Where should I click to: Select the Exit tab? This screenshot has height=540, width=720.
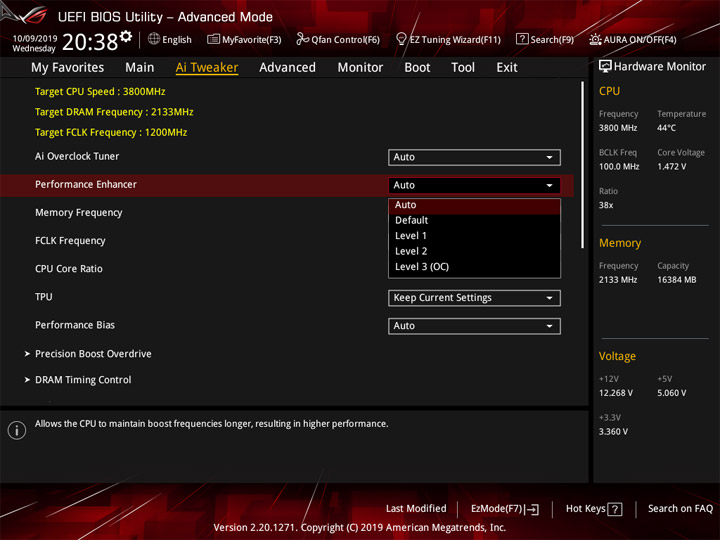(x=507, y=68)
